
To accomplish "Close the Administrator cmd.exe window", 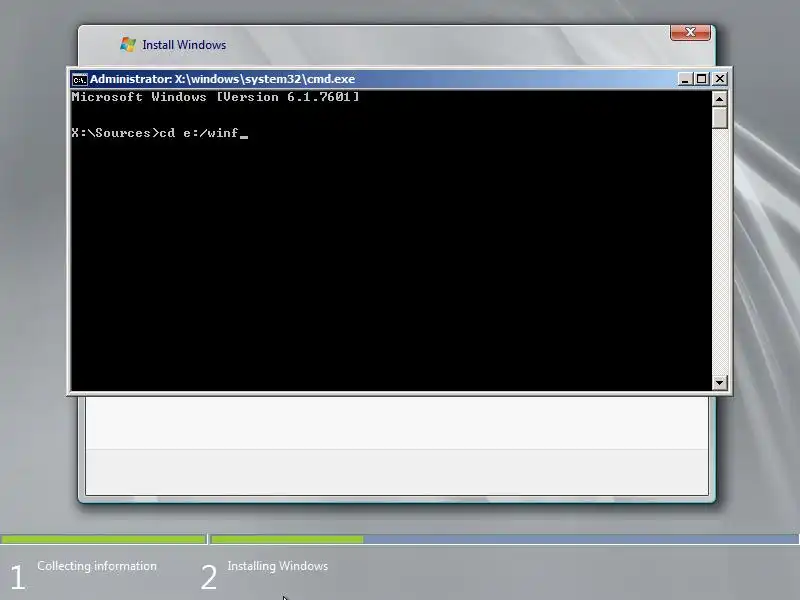I will (719, 79).
